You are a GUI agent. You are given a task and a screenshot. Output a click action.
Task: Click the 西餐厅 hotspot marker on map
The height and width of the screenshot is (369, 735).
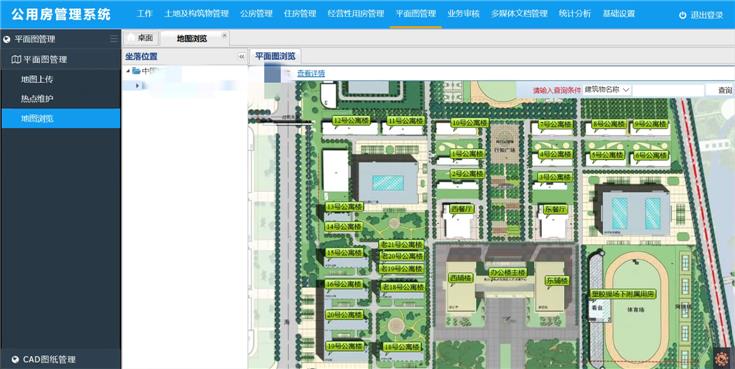click(461, 209)
